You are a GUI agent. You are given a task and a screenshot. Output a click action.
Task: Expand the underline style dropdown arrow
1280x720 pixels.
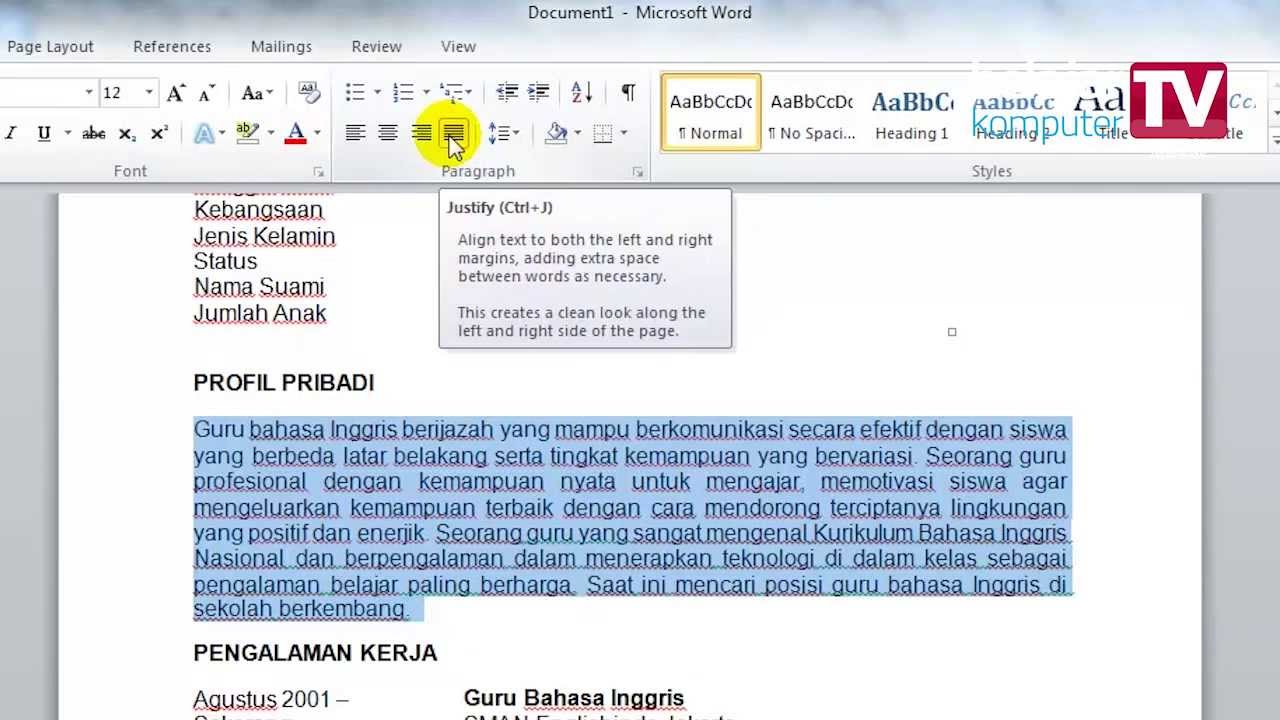(x=68, y=133)
